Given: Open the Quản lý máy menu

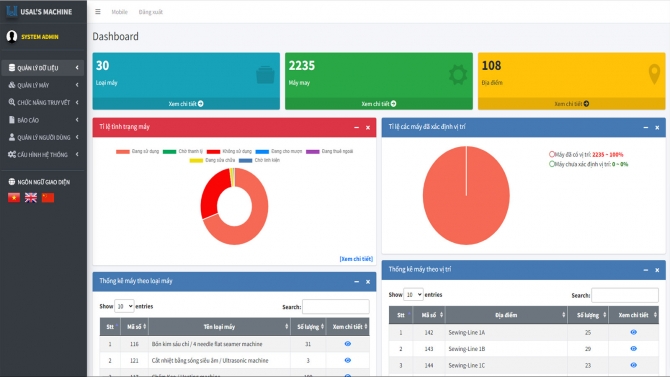Looking at the screenshot, I should (43, 85).
